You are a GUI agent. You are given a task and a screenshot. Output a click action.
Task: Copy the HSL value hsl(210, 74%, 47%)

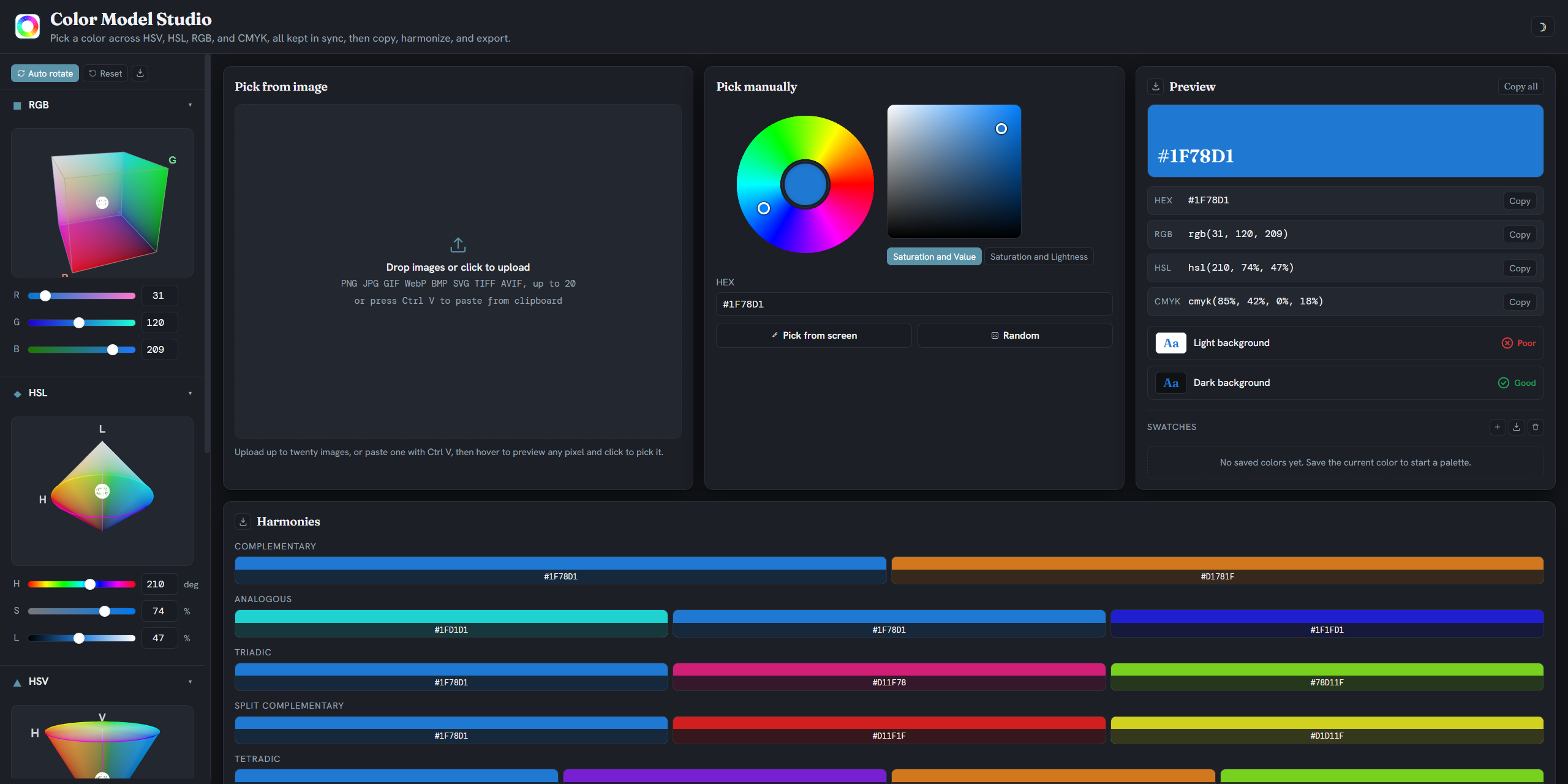(x=1520, y=268)
